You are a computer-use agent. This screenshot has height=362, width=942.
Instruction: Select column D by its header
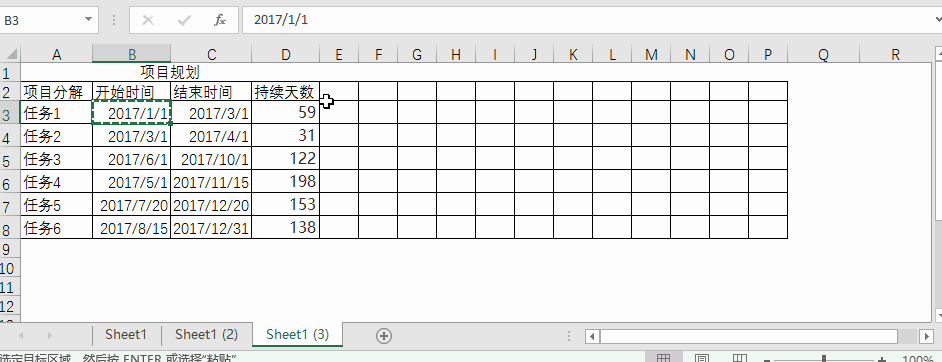point(285,55)
